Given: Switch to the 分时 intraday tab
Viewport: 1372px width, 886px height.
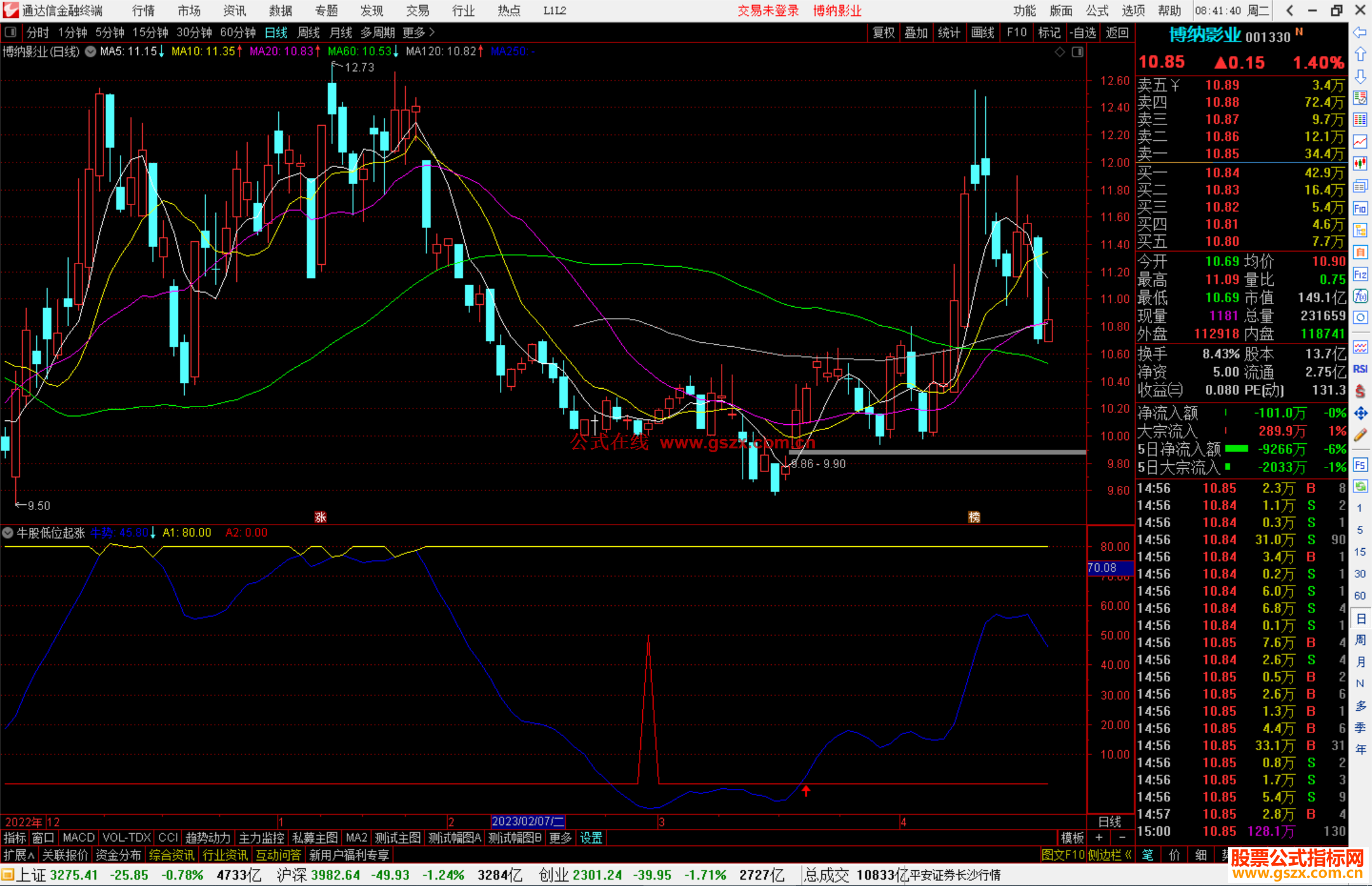Looking at the screenshot, I should (x=37, y=32).
